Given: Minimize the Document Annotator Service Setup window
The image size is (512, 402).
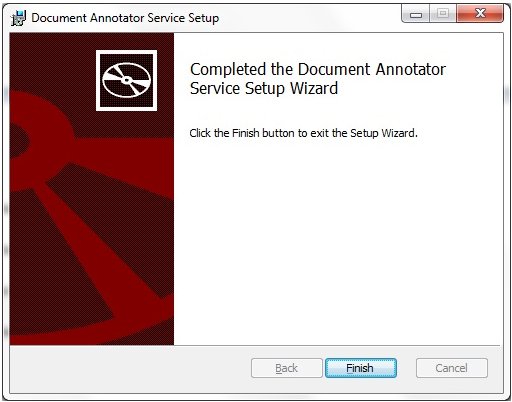Looking at the screenshot, I should (x=416, y=13).
